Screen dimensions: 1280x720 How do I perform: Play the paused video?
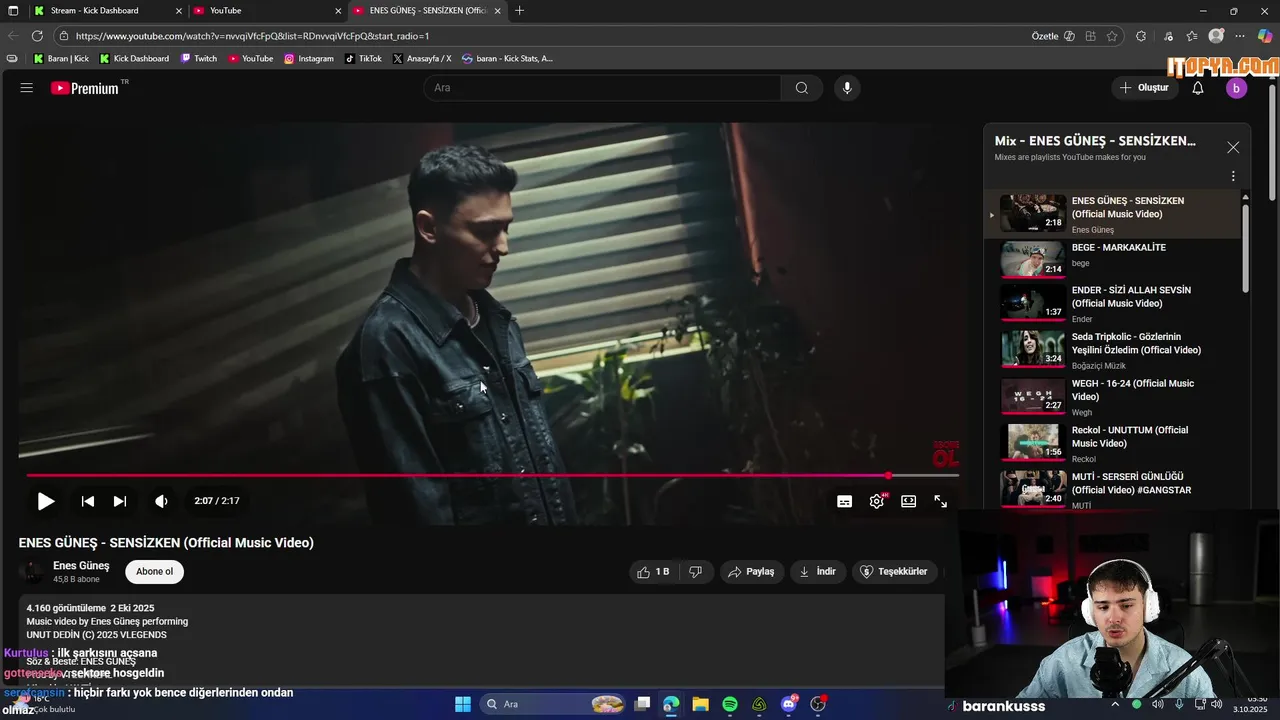pyautogui.click(x=46, y=501)
